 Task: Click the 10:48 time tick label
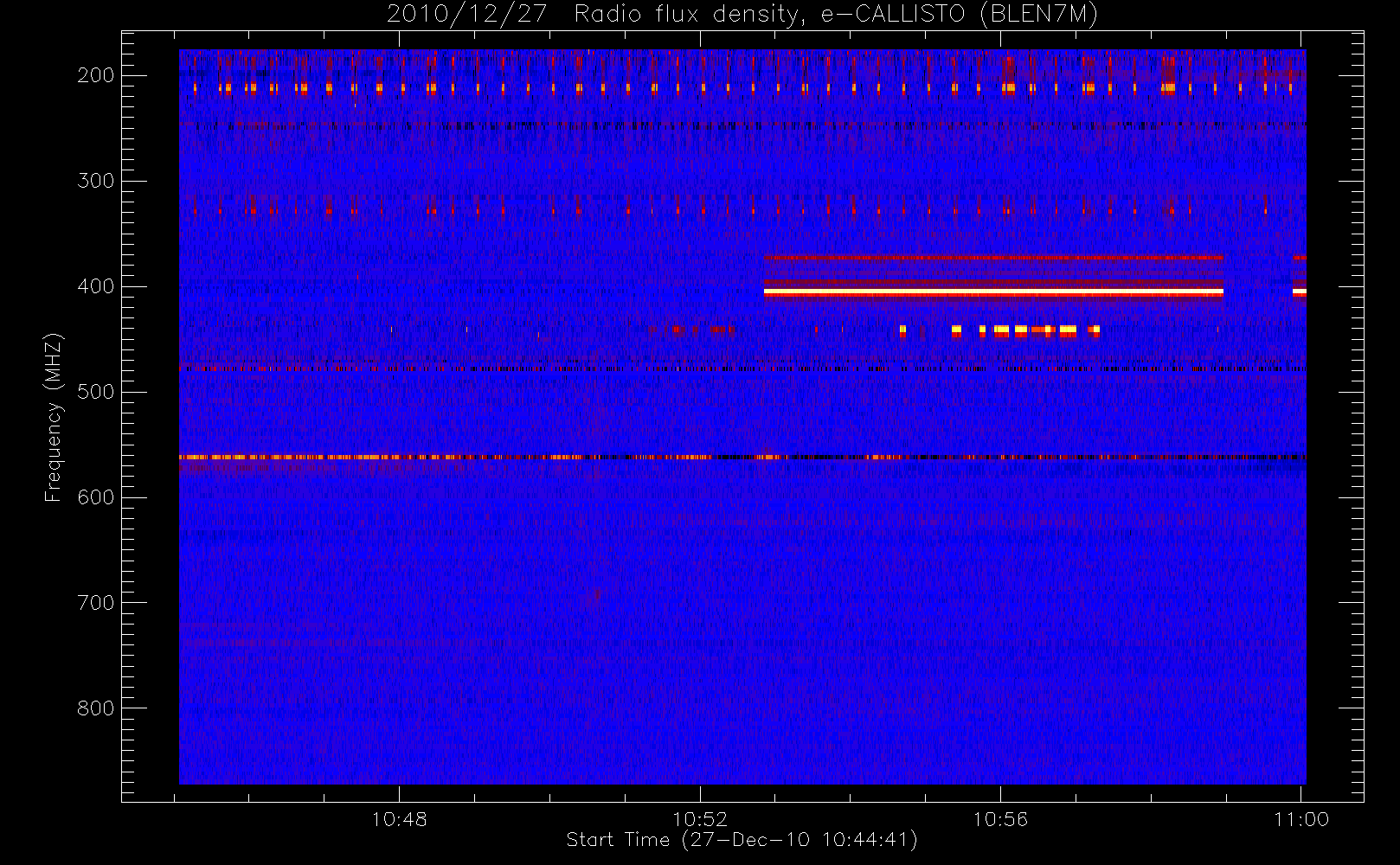pyautogui.click(x=399, y=819)
